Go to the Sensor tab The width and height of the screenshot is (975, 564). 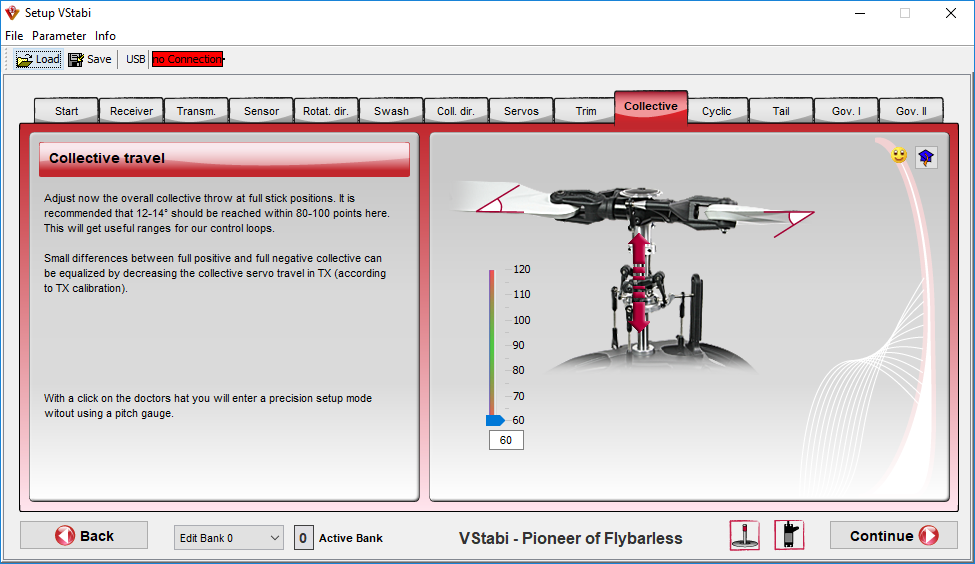[x=261, y=111]
